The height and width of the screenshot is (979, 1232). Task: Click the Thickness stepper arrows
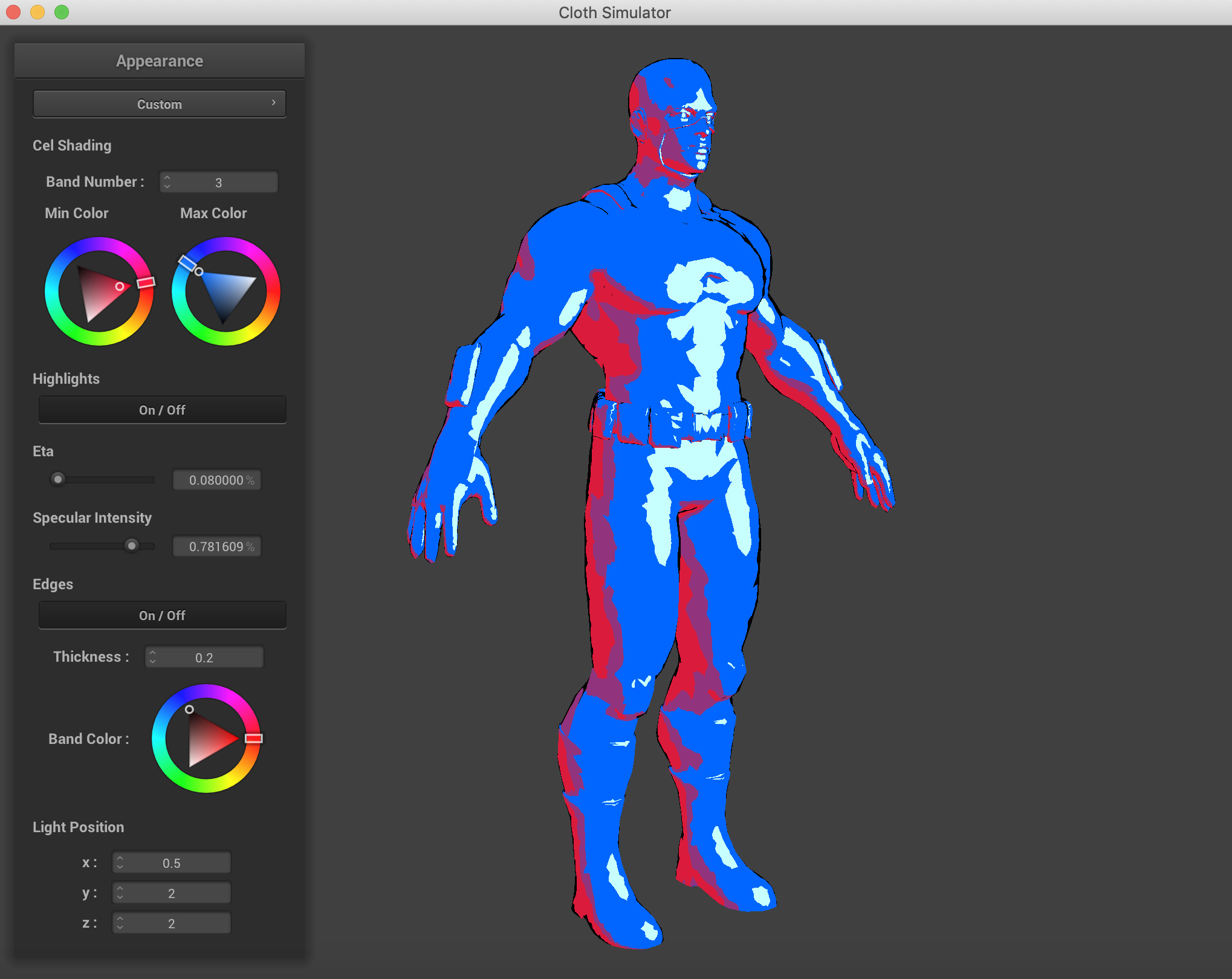(x=153, y=657)
